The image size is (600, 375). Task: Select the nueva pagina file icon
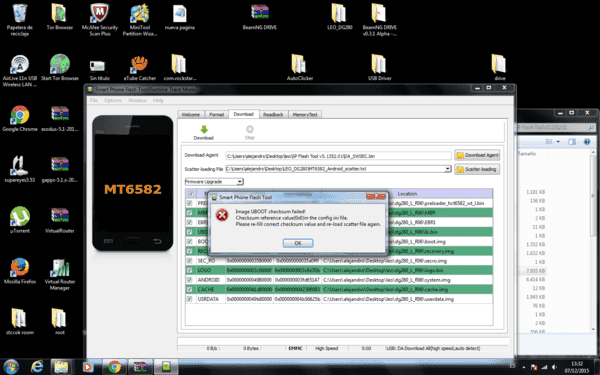coord(179,16)
